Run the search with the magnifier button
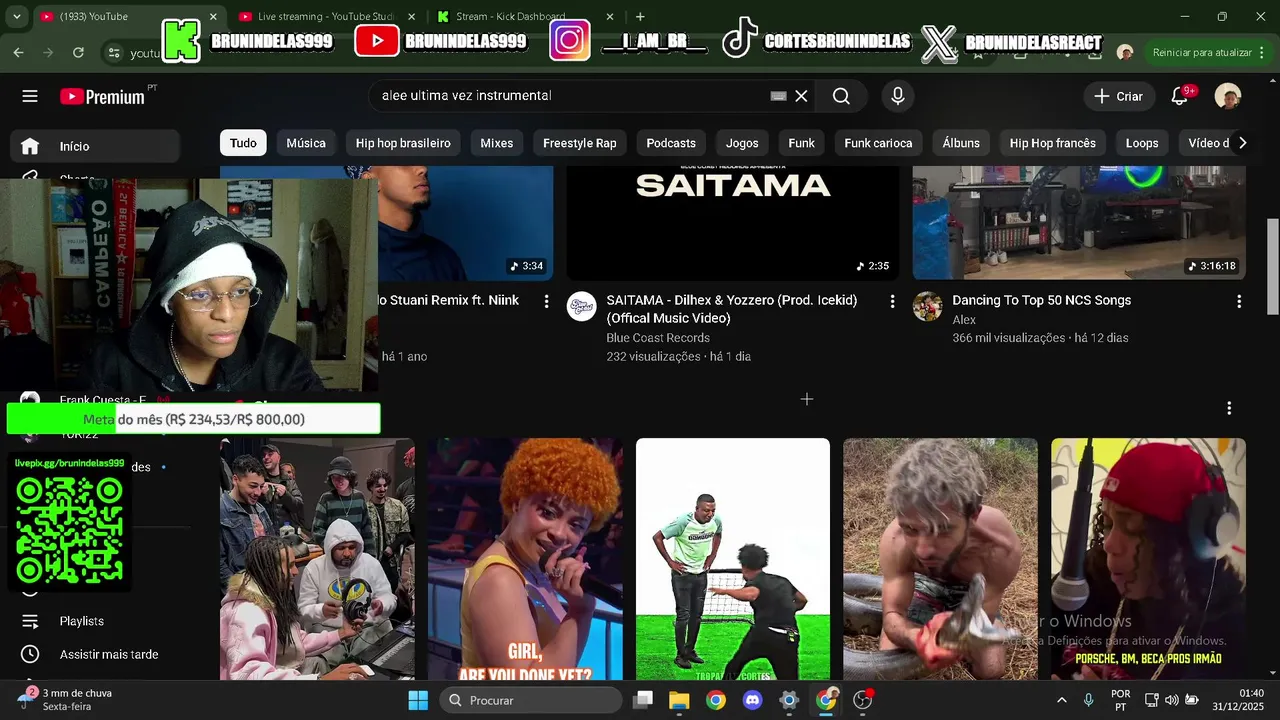The width and height of the screenshot is (1280, 720). click(x=841, y=96)
